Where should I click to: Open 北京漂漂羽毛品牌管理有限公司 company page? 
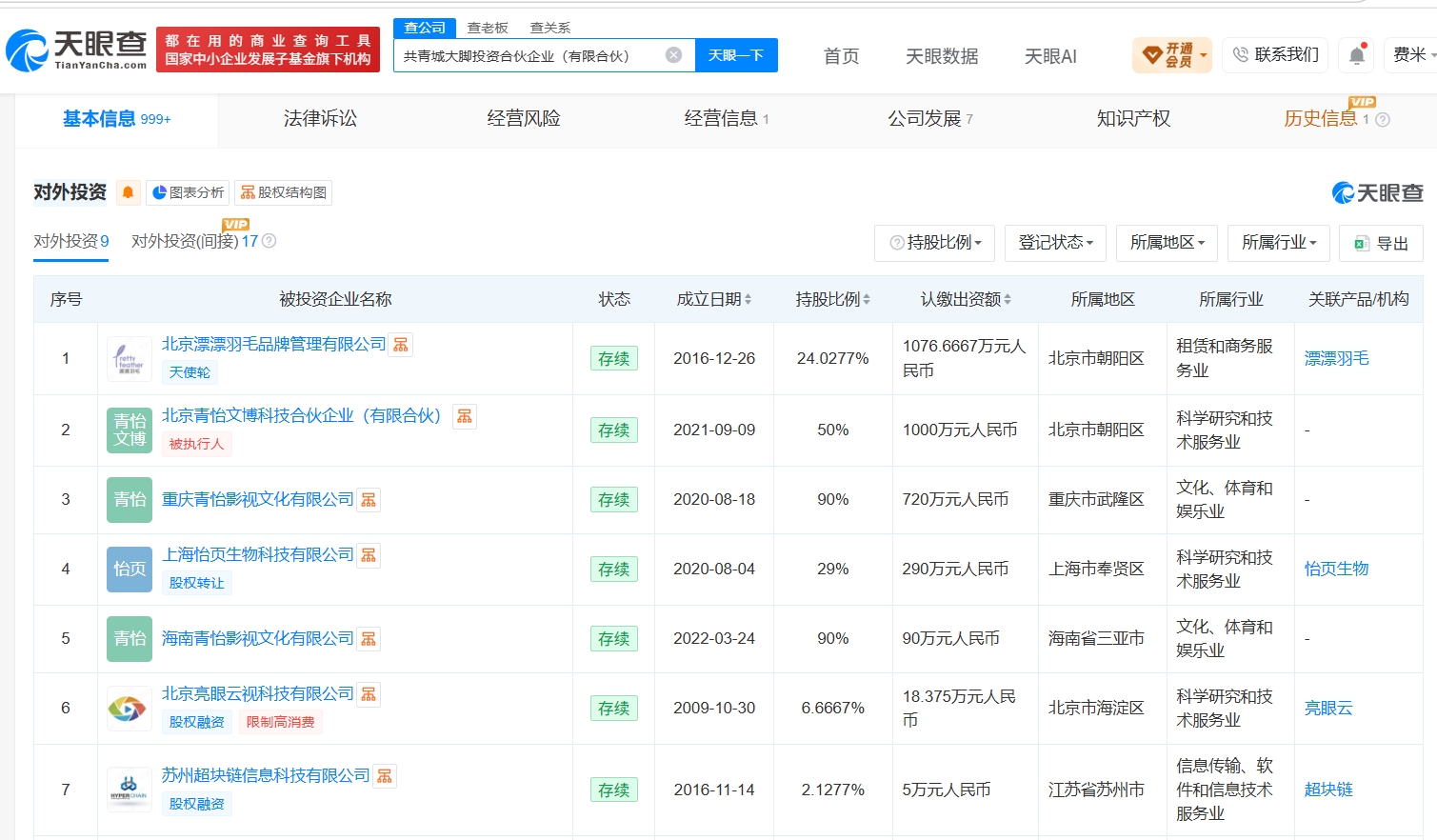point(274,345)
